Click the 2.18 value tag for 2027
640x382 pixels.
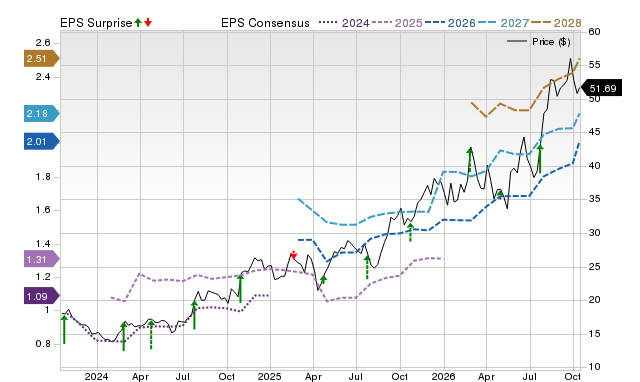(x=42, y=113)
